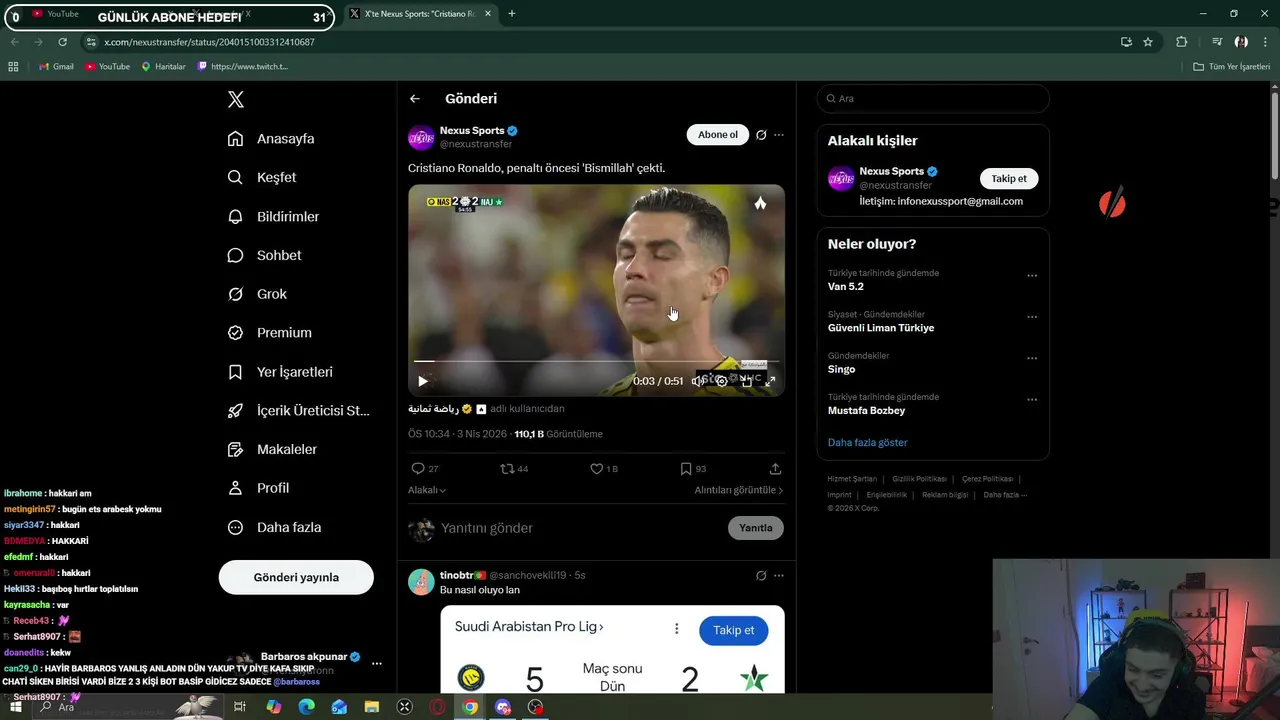Go back with the Gönderi arrow
This screenshot has width=1280, height=720.
415,99
